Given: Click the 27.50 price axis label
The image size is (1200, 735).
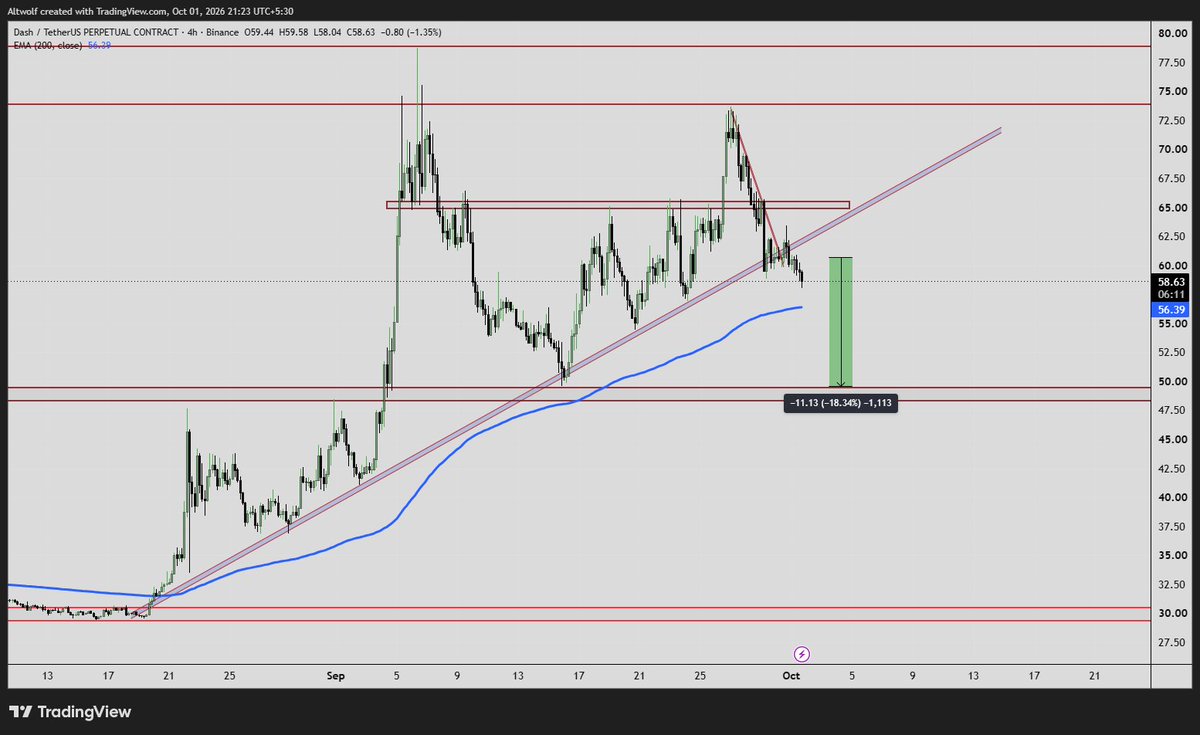Looking at the screenshot, I should (1173, 642).
